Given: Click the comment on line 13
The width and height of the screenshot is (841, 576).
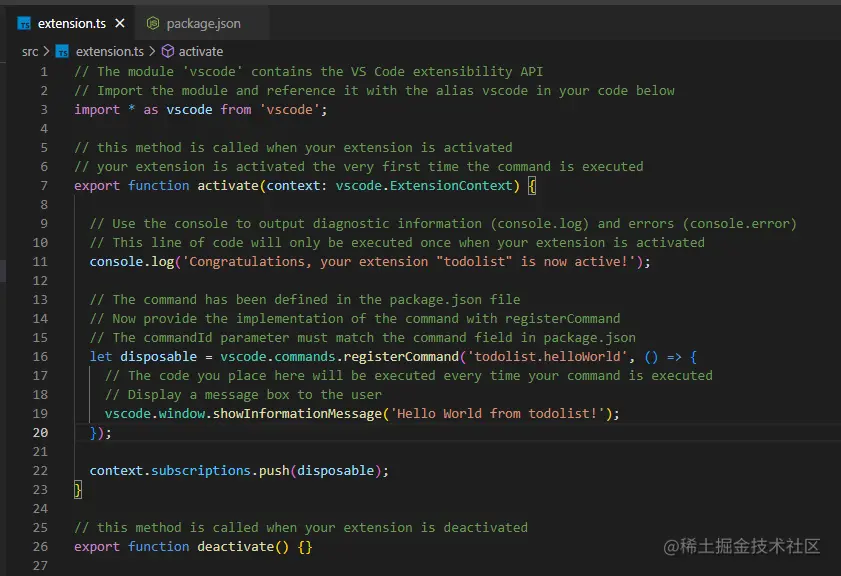Looking at the screenshot, I should tap(305, 299).
